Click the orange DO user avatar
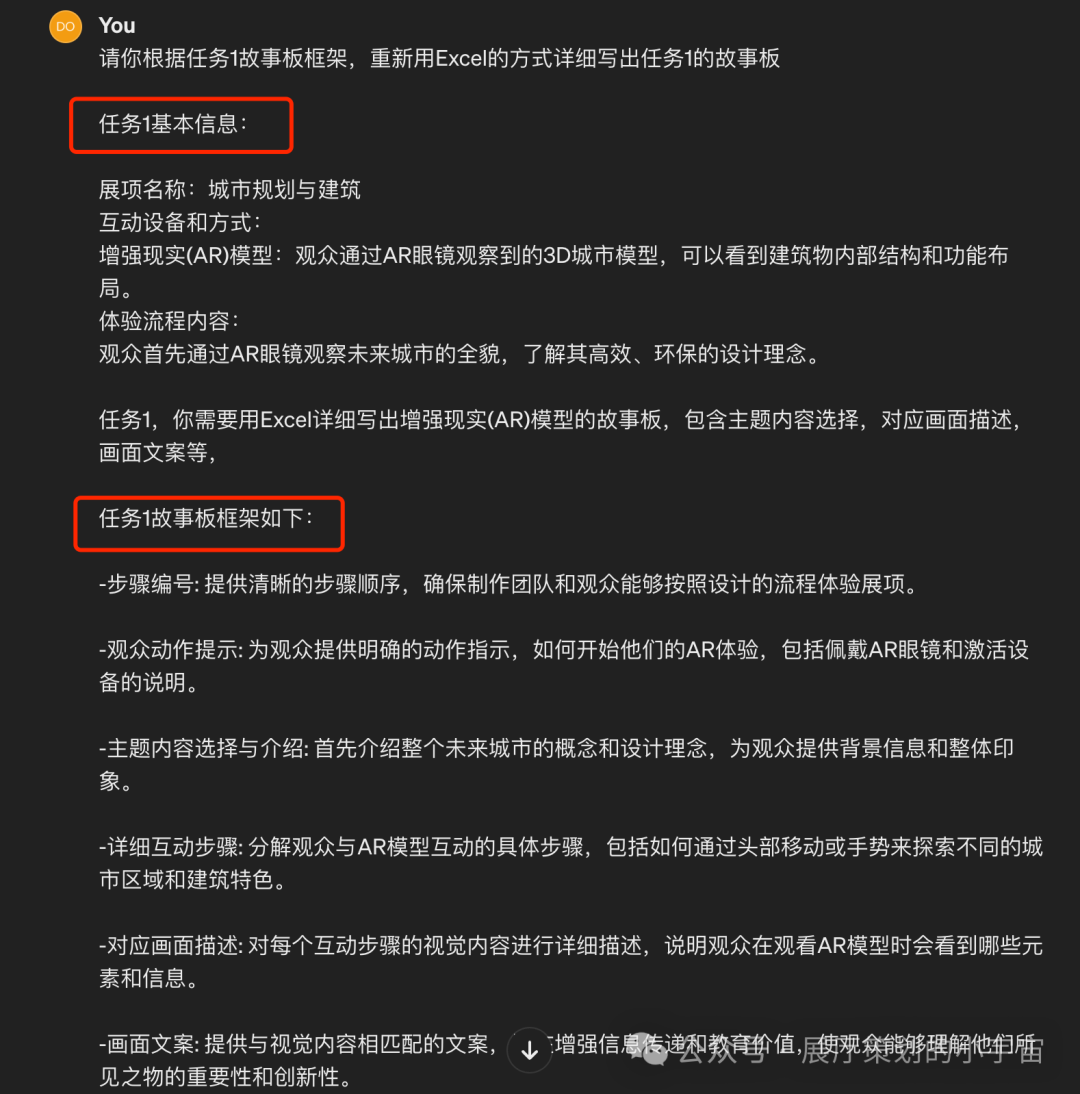Viewport: 1080px width, 1094px height. tap(66, 27)
